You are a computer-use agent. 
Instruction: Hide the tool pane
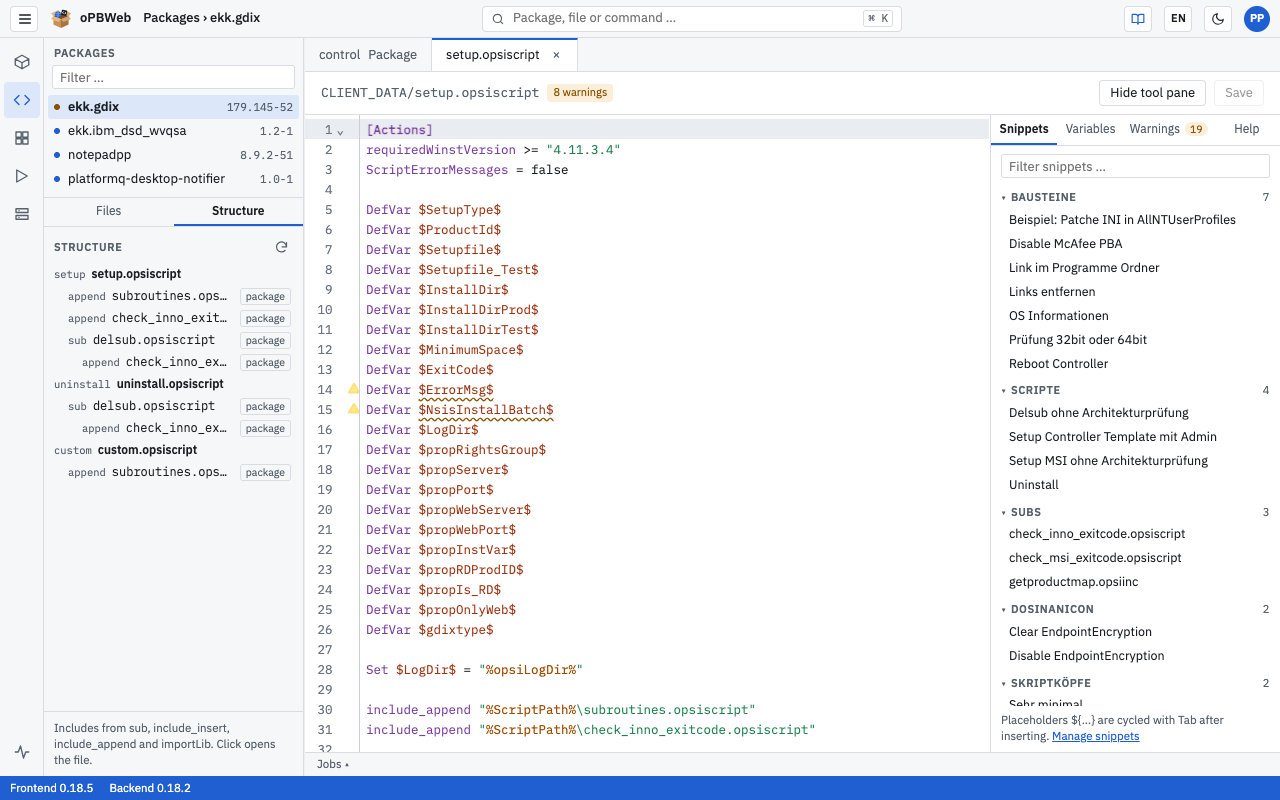(x=1152, y=93)
